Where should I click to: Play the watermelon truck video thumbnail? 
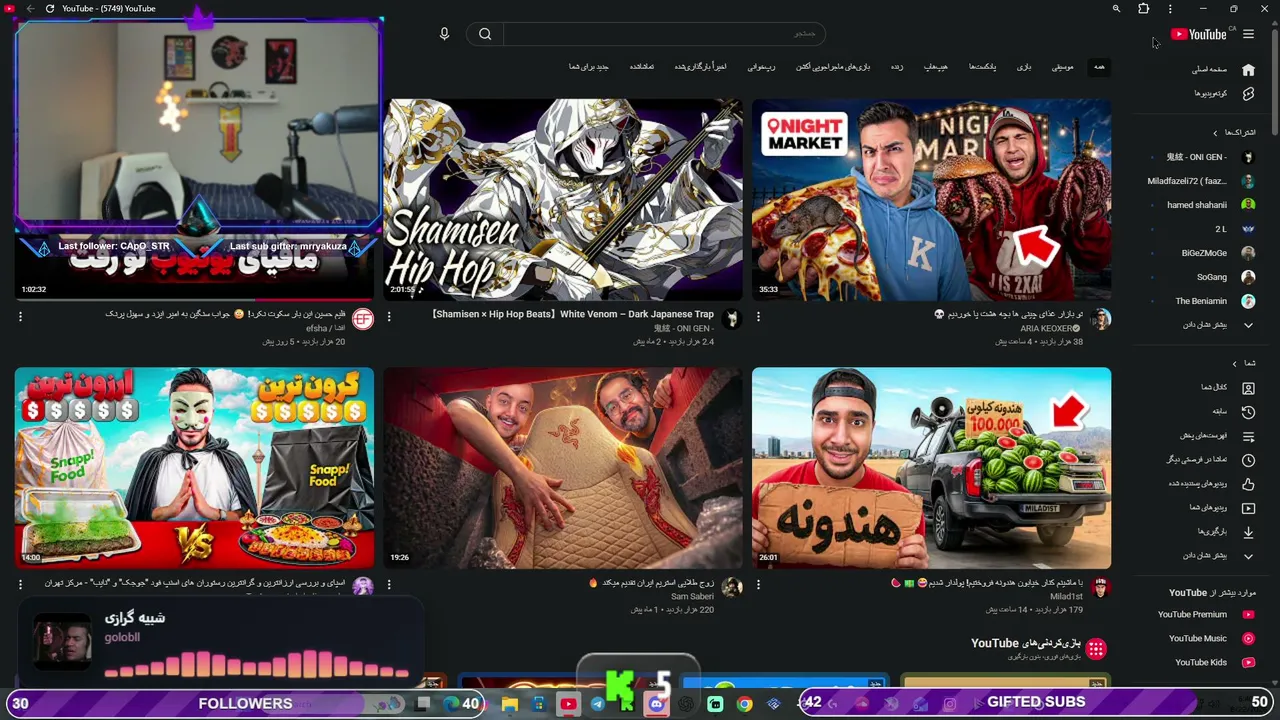931,468
